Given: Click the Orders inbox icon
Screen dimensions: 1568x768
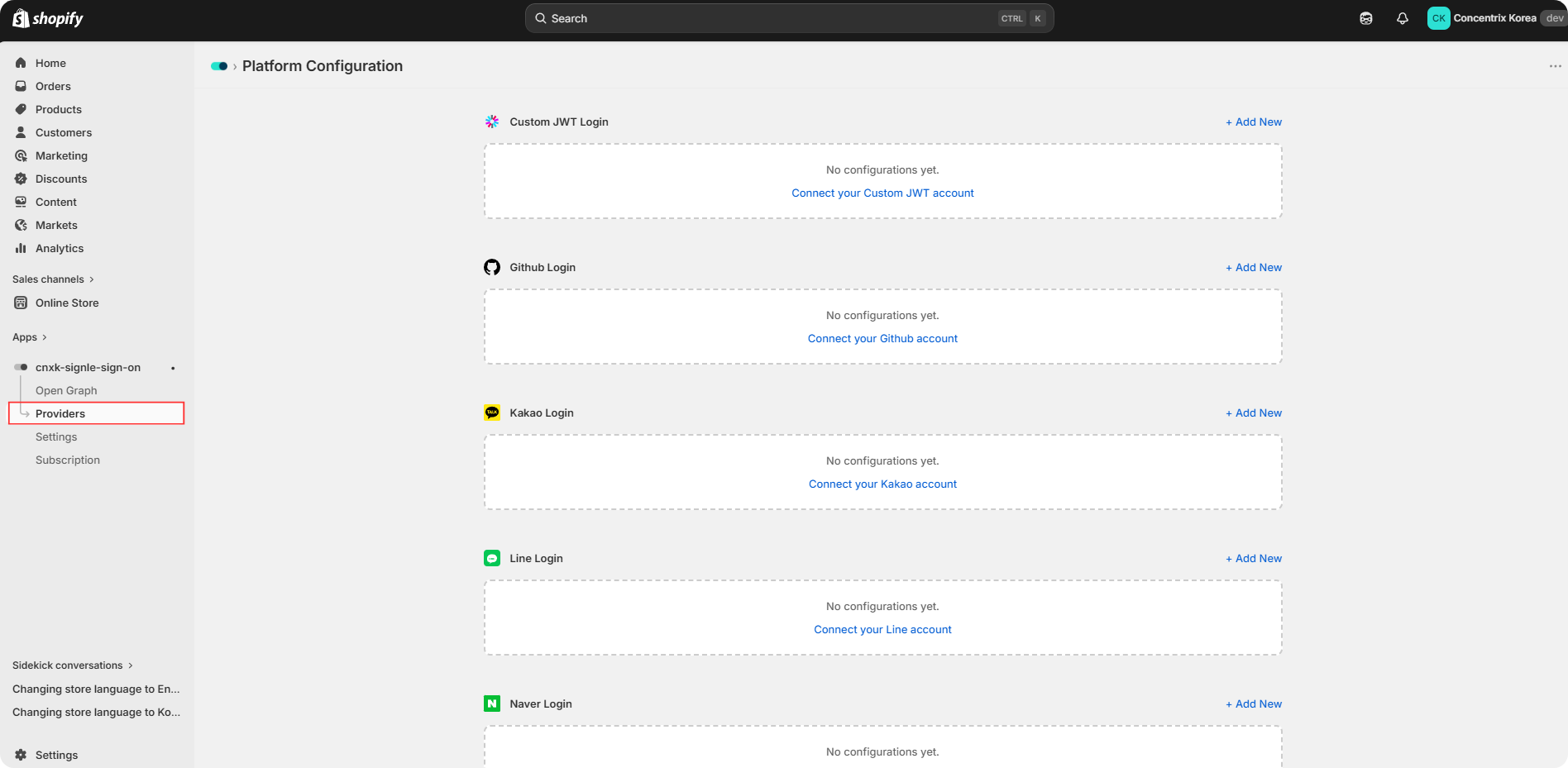Looking at the screenshot, I should coord(21,86).
